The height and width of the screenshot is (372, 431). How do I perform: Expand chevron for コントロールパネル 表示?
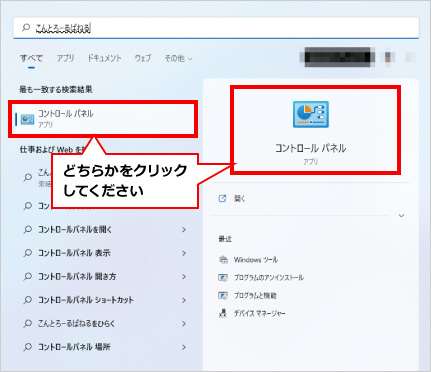click(x=184, y=253)
